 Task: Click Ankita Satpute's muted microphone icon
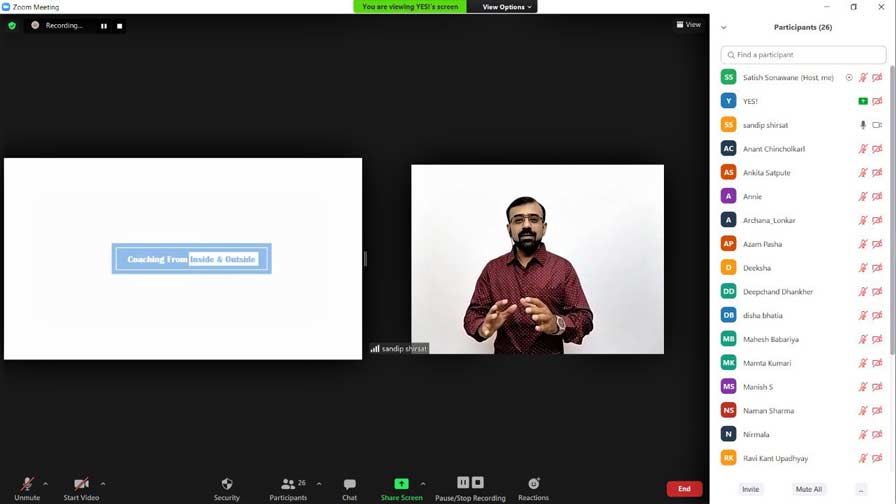pos(863,173)
